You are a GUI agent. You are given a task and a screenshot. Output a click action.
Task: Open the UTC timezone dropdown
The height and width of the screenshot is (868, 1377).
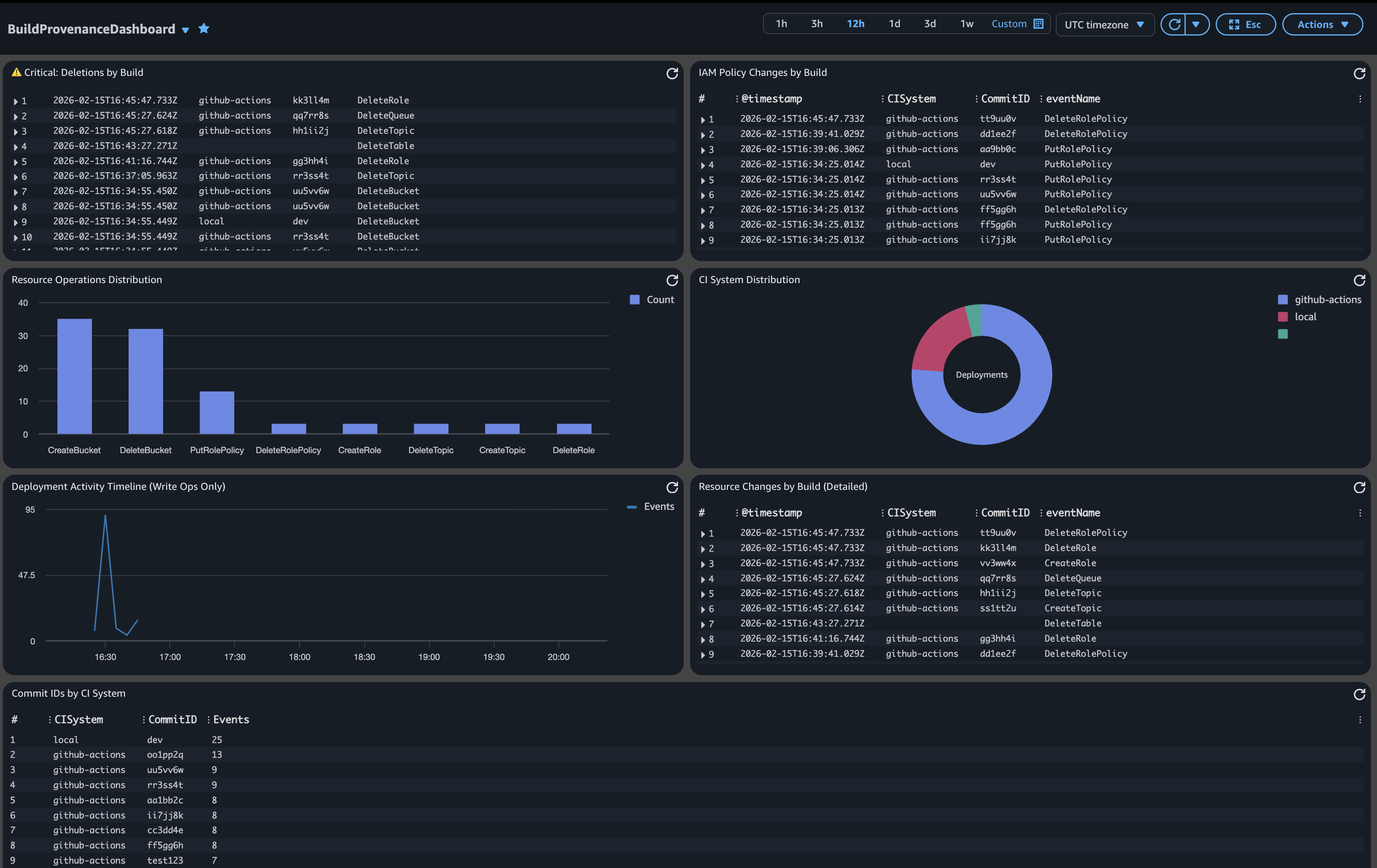coord(1104,24)
